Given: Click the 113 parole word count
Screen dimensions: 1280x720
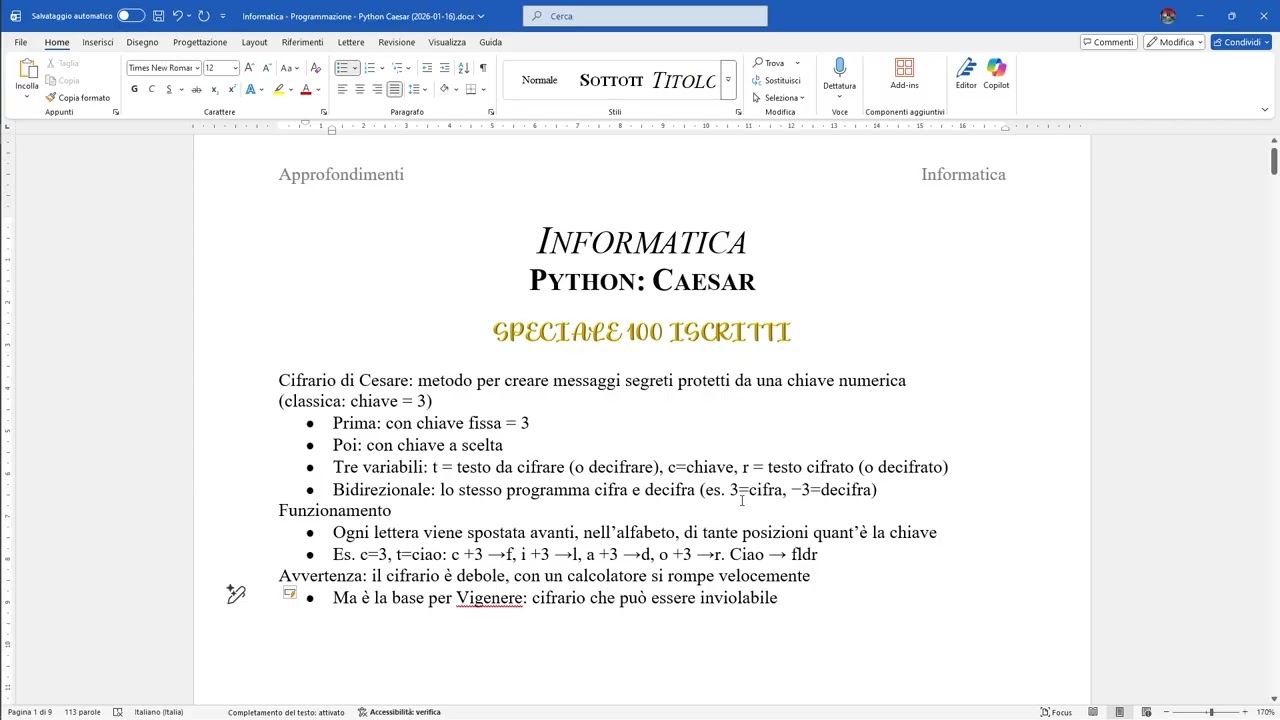Looking at the screenshot, I should (x=82, y=712).
